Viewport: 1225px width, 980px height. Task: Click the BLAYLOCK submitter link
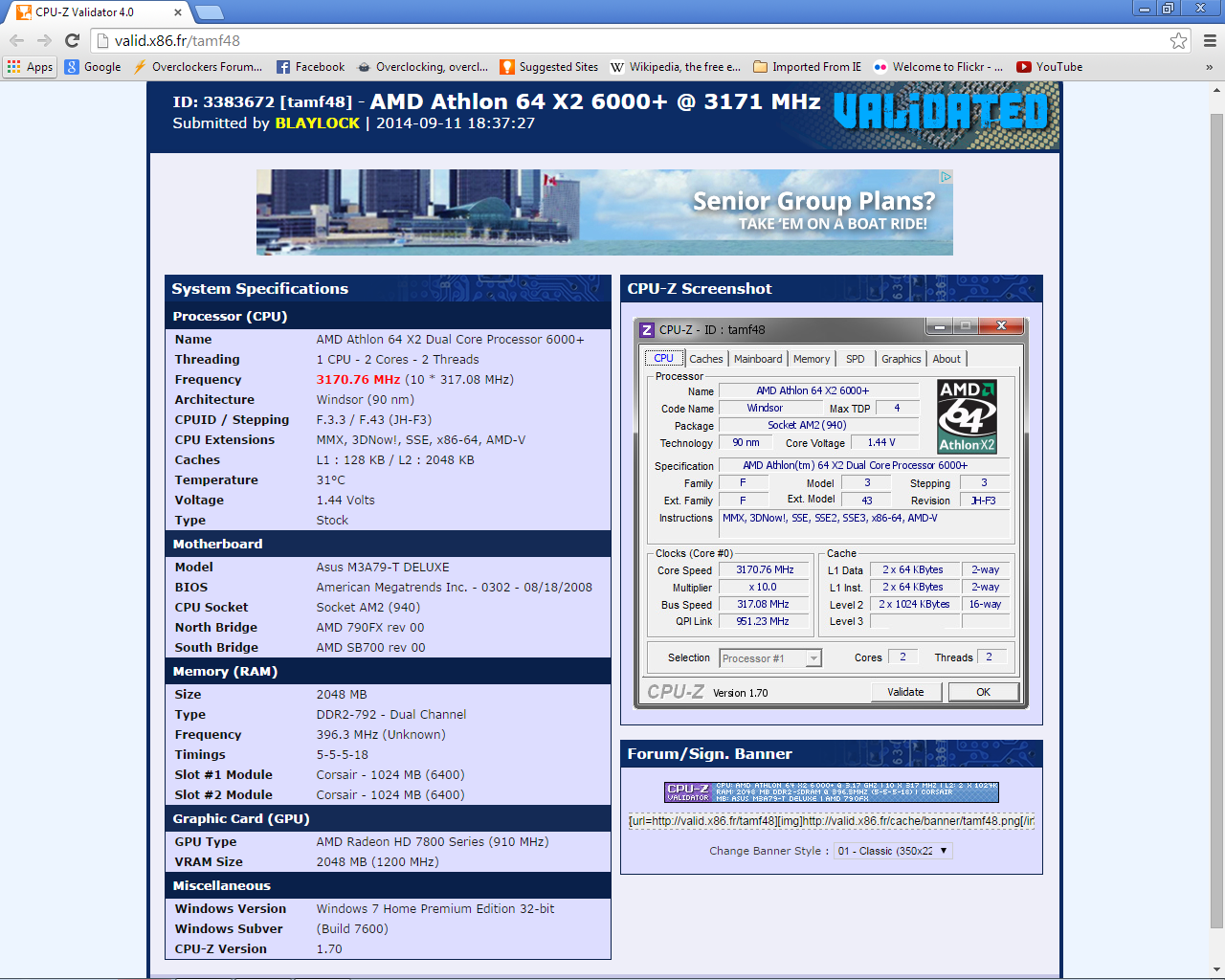pos(318,123)
